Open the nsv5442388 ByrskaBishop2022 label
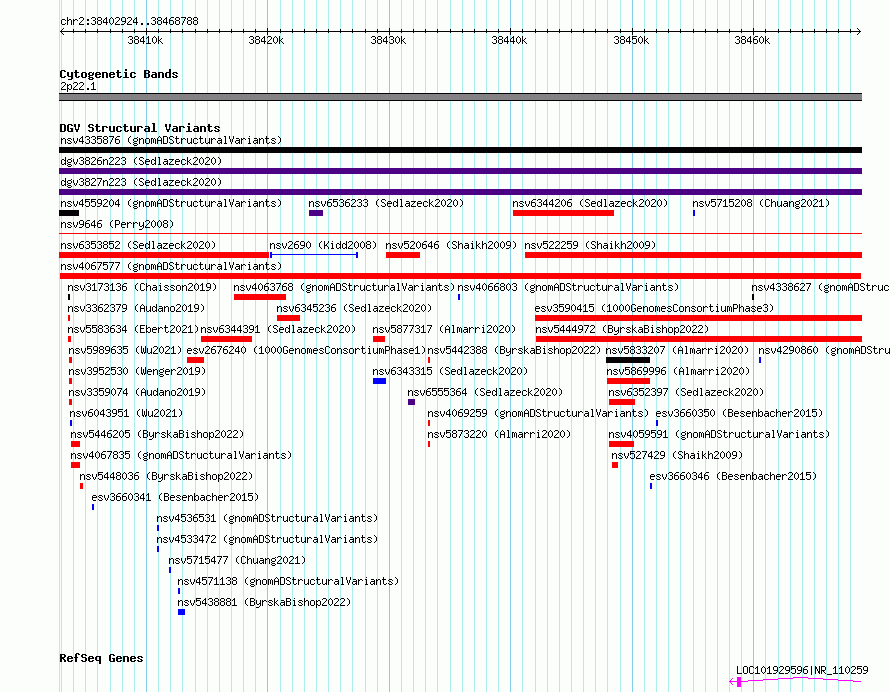Image resolution: width=890 pixels, height=692 pixels. pyautogui.click(x=514, y=350)
